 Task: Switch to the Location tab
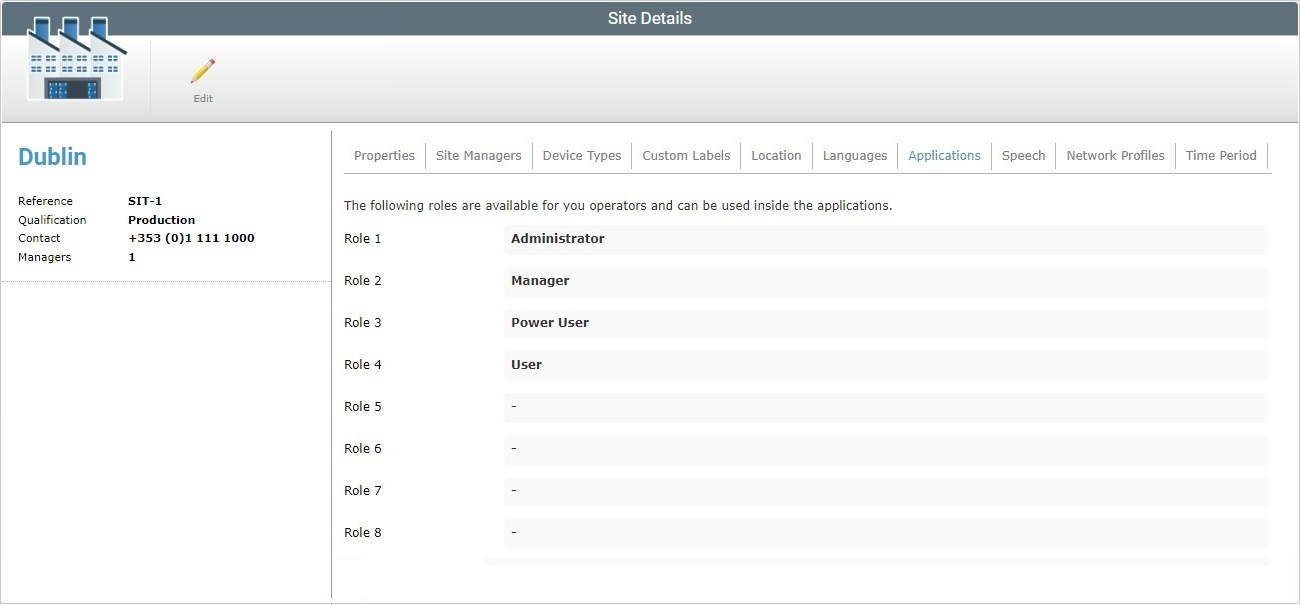[776, 155]
